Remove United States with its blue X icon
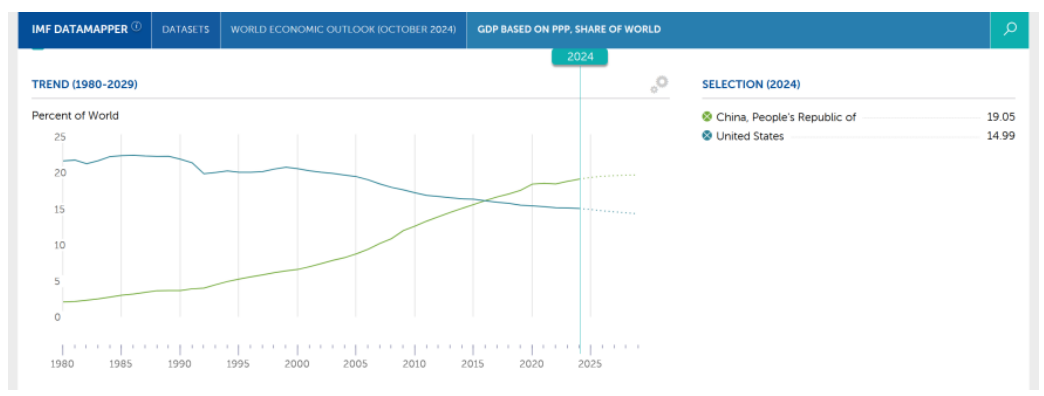The height and width of the screenshot is (396, 1044). pyautogui.click(x=707, y=136)
